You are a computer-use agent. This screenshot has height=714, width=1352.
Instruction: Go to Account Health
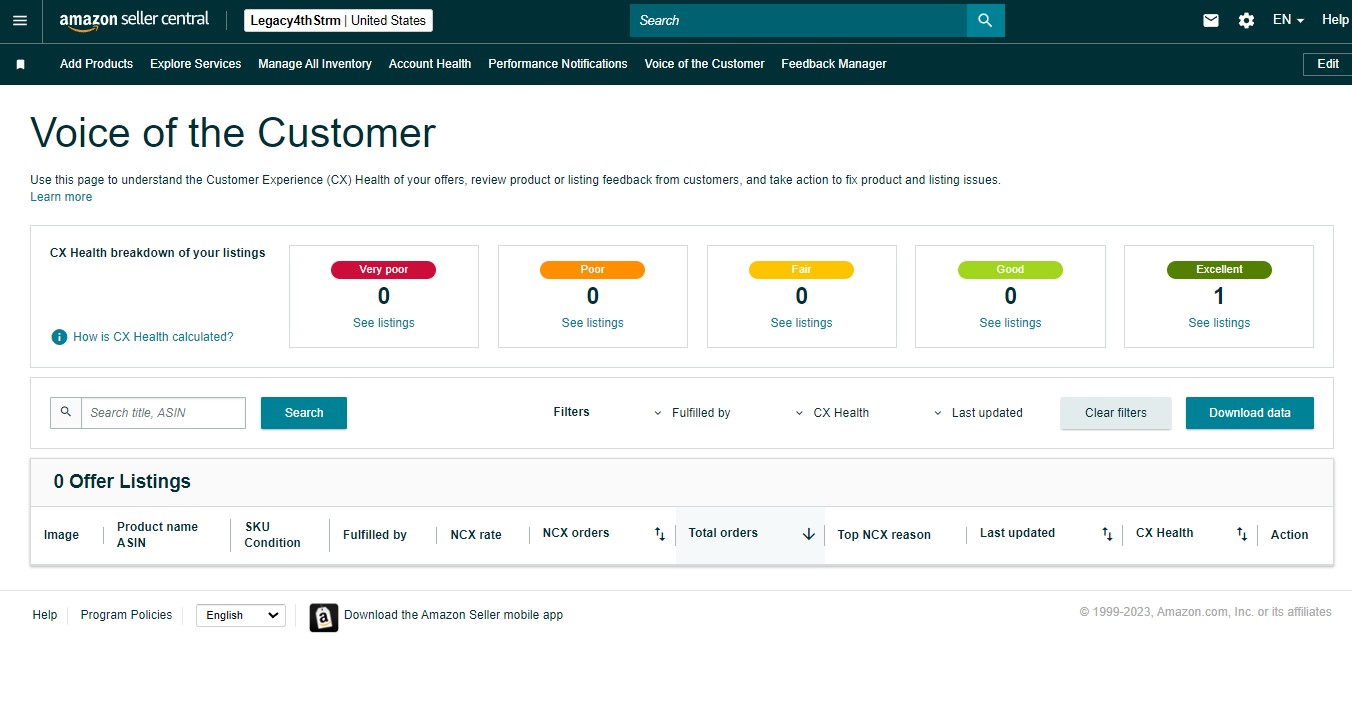pos(430,64)
